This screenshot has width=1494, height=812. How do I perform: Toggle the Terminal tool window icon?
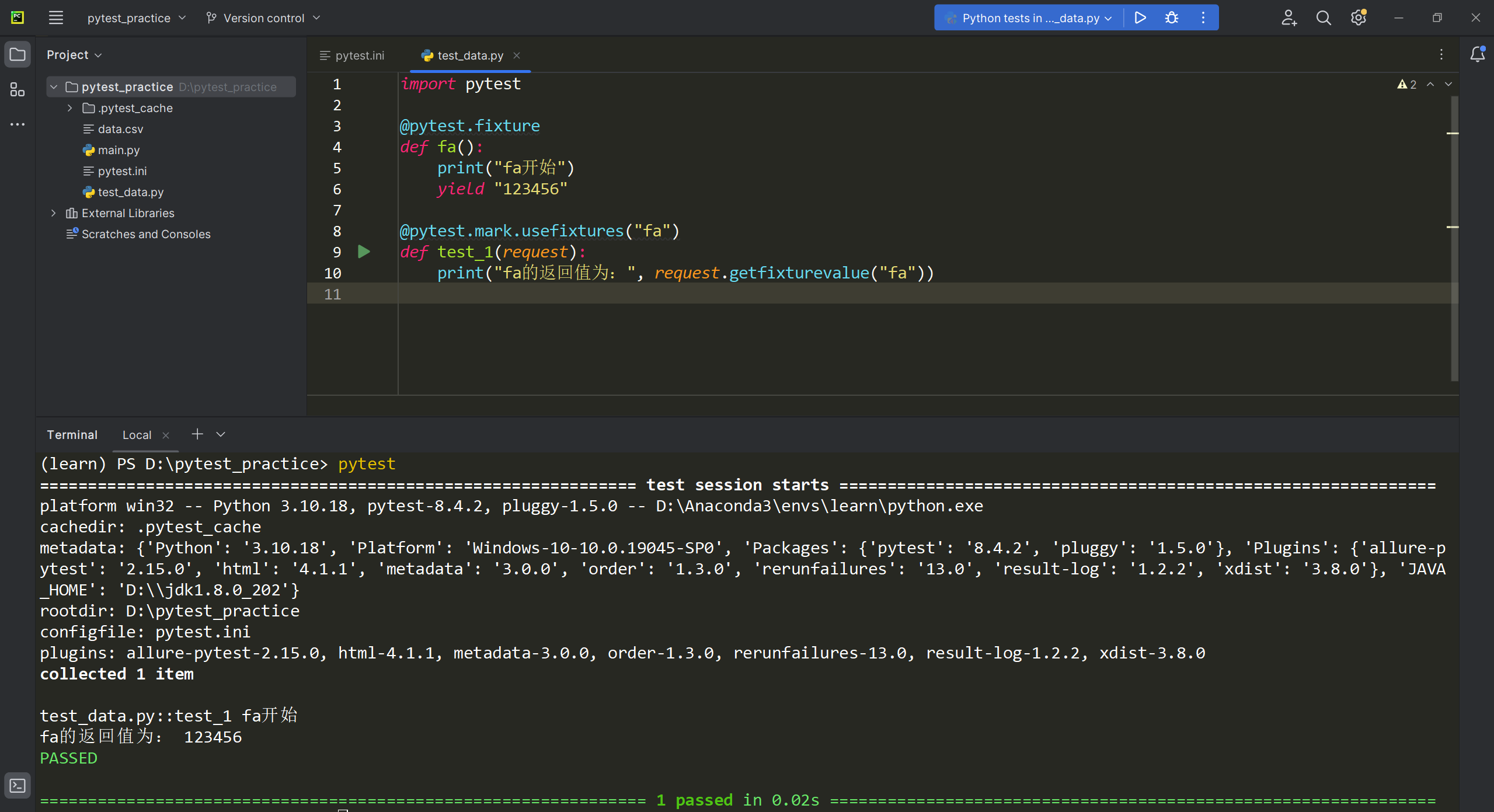[18, 785]
